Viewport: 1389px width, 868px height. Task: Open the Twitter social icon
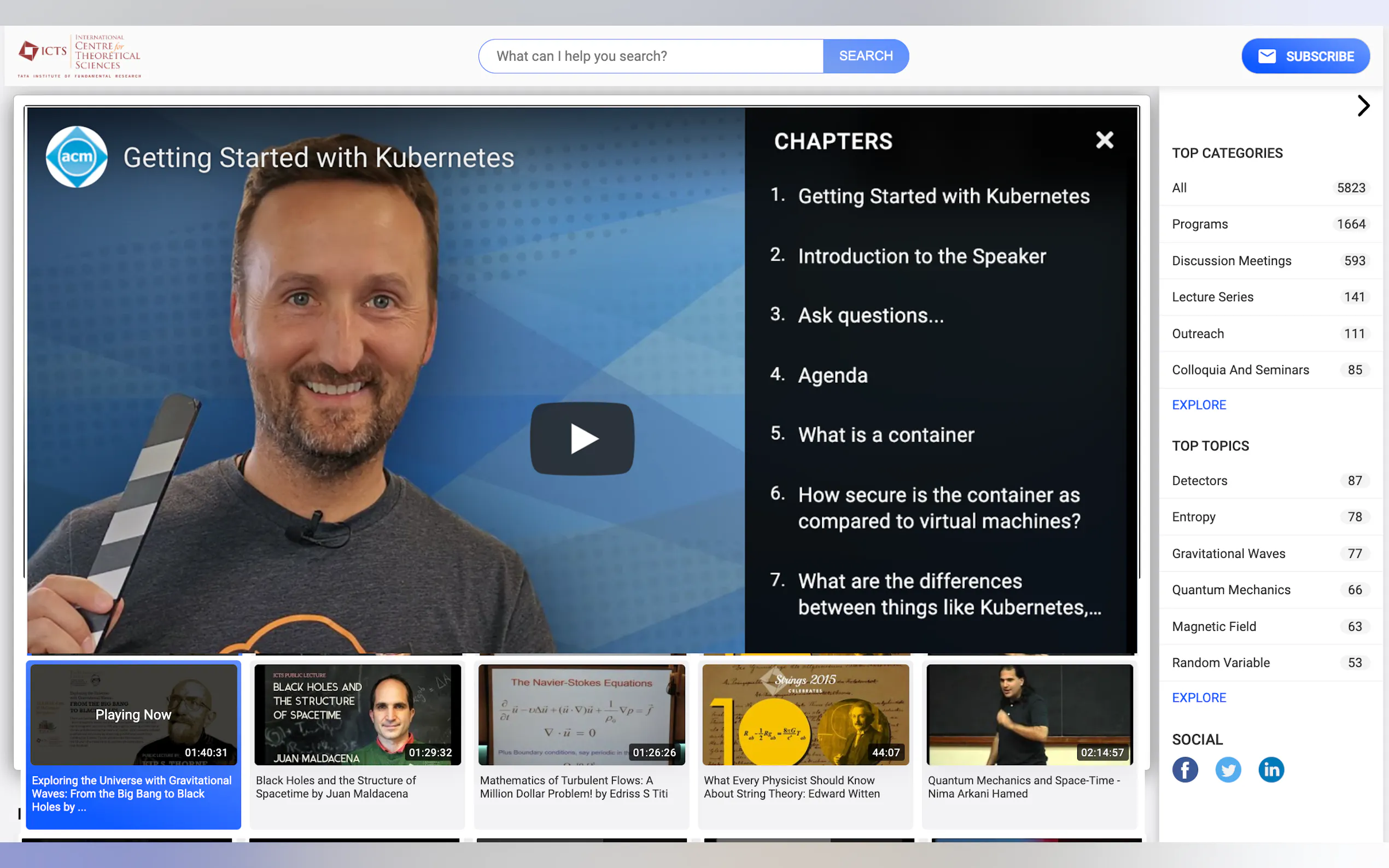point(1228,769)
